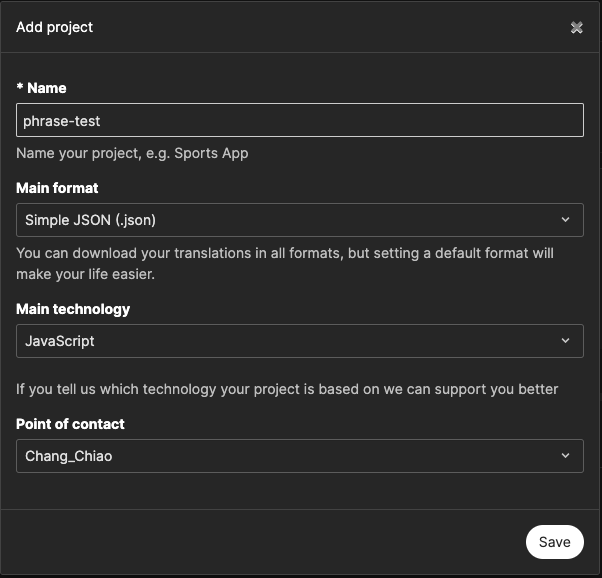Save the new project
This screenshot has width=602, height=578.
coord(554,542)
